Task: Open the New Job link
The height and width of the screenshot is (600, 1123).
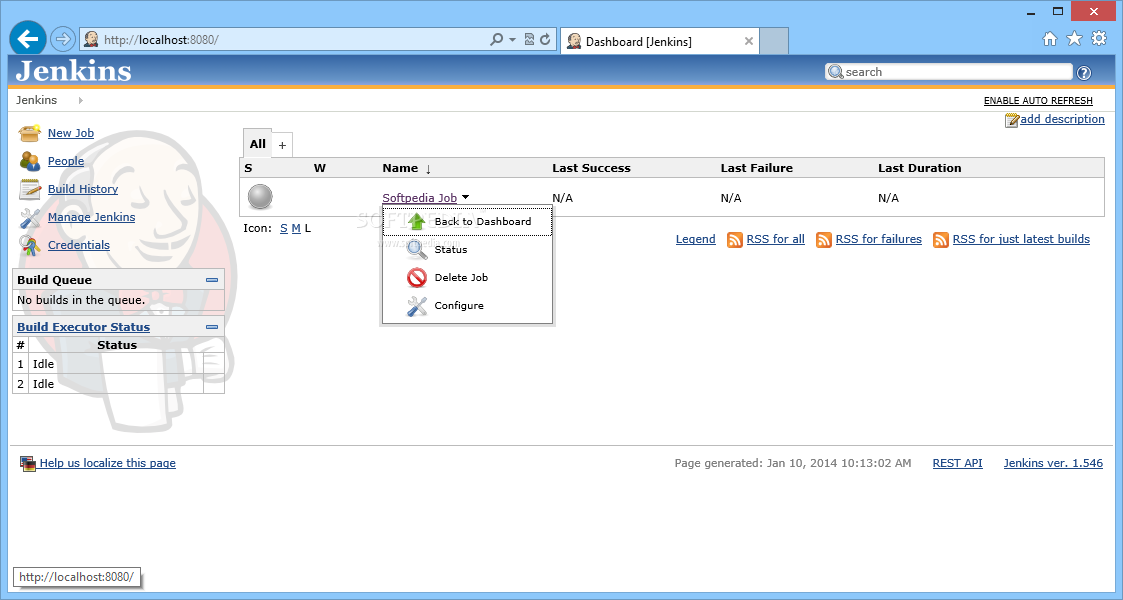Action: click(x=71, y=133)
